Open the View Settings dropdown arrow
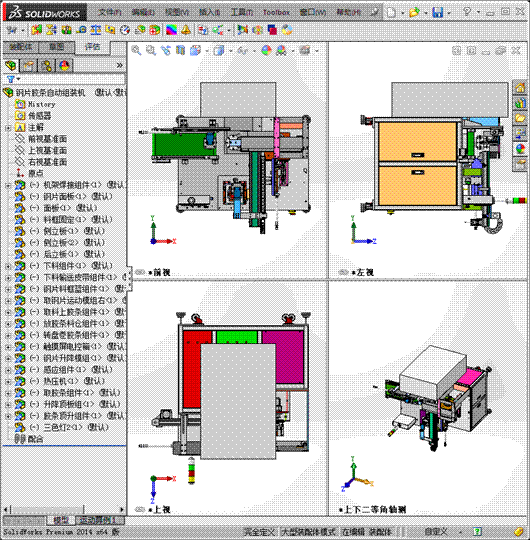Viewport: 530px width, 540px height. click(x=316, y=51)
